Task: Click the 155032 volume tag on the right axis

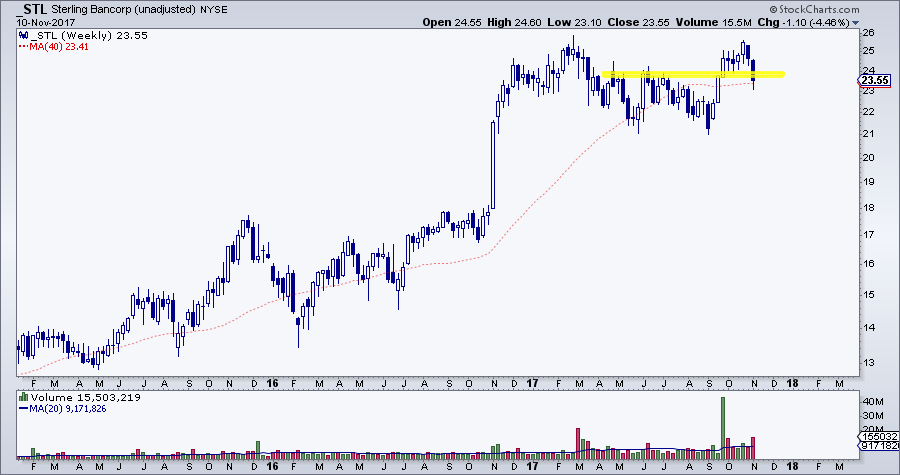Action: point(880,435)
